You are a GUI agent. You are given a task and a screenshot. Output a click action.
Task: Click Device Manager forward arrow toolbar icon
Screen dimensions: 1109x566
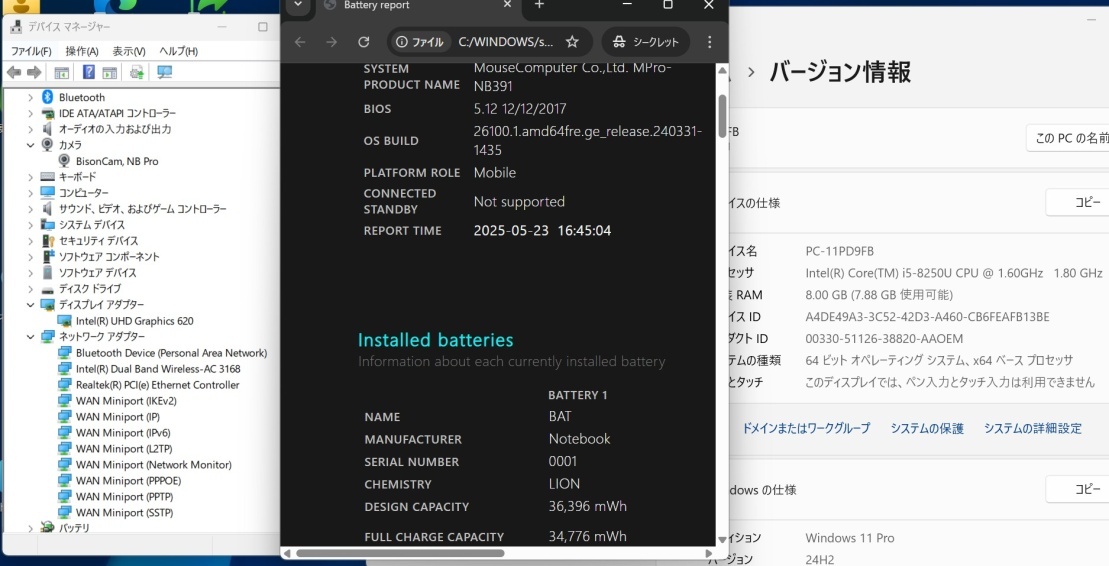pyautogui.click(x=34, y=72)
